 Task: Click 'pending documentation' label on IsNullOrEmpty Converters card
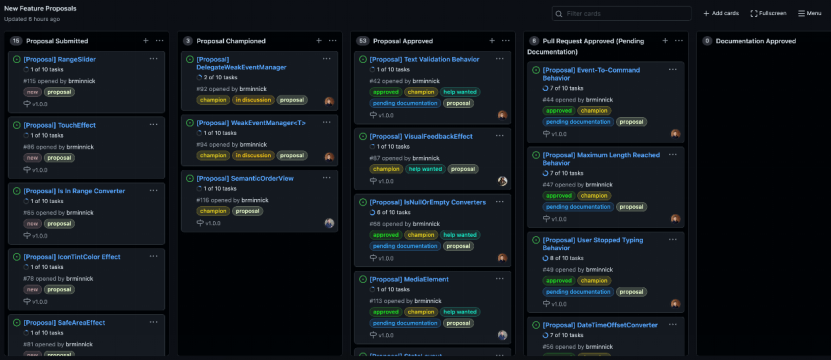405,246
